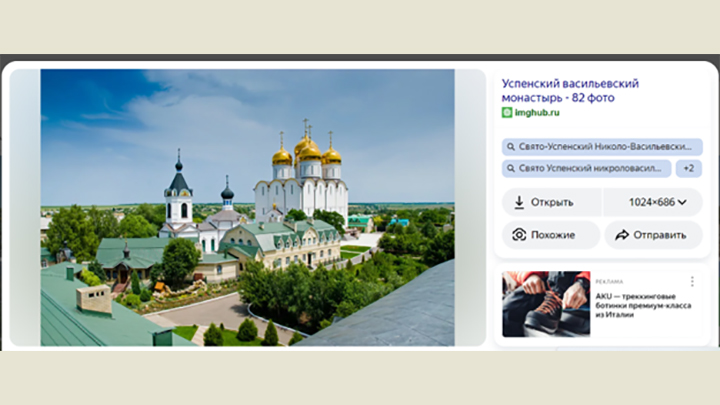
Task: Click the download arrow icon beside Открыть
Action: 519,202
